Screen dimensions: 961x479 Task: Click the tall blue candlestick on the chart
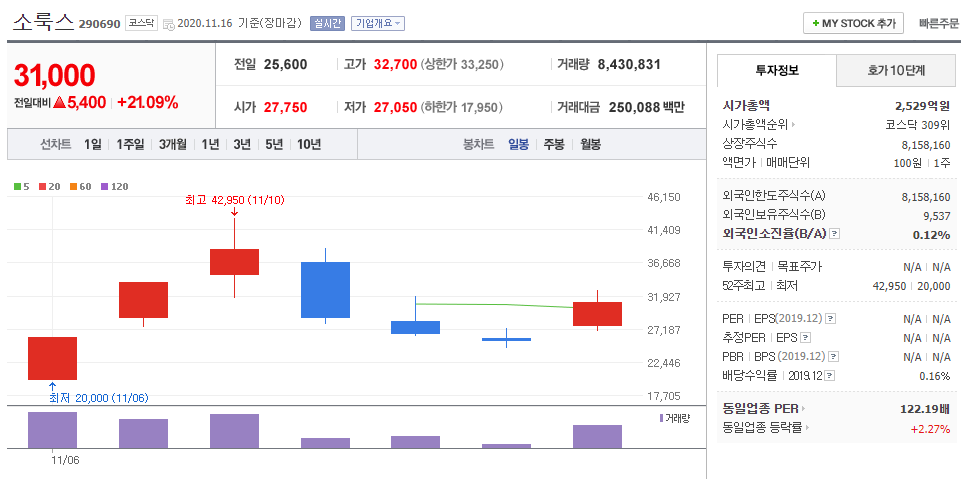coord(325,290)
